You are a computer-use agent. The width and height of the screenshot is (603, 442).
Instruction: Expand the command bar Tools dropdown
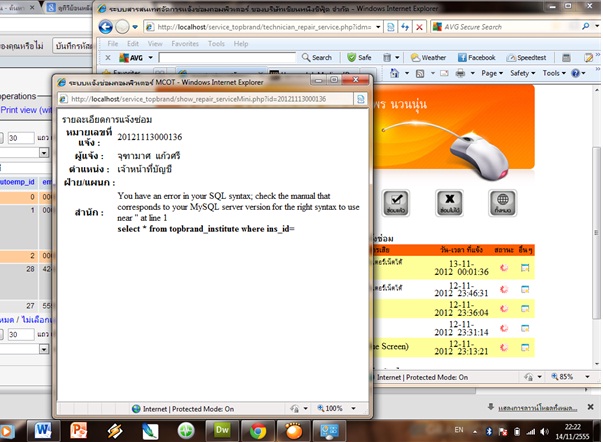tap(554, 73)
